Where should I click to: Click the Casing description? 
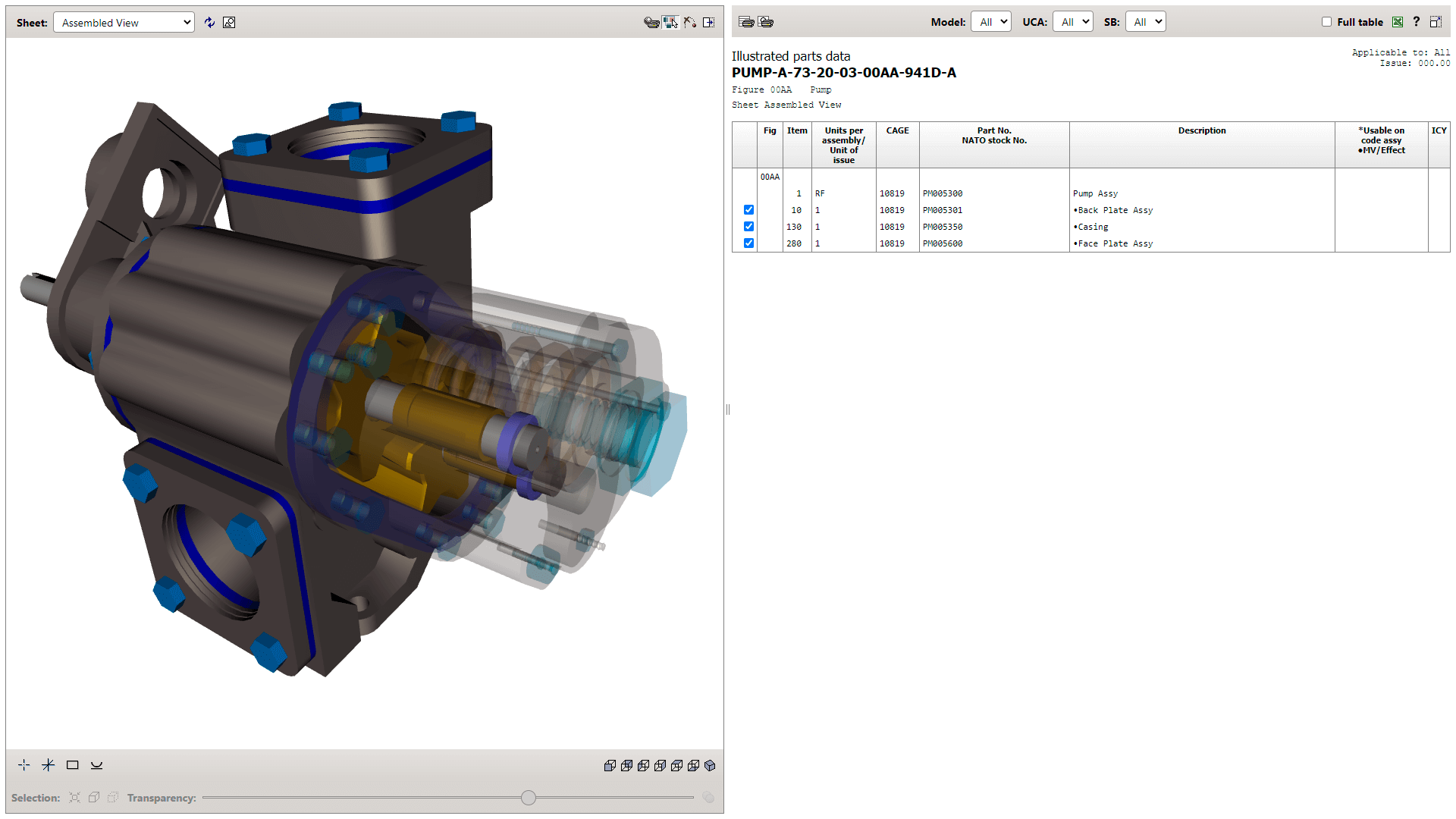click(1090, 227)
